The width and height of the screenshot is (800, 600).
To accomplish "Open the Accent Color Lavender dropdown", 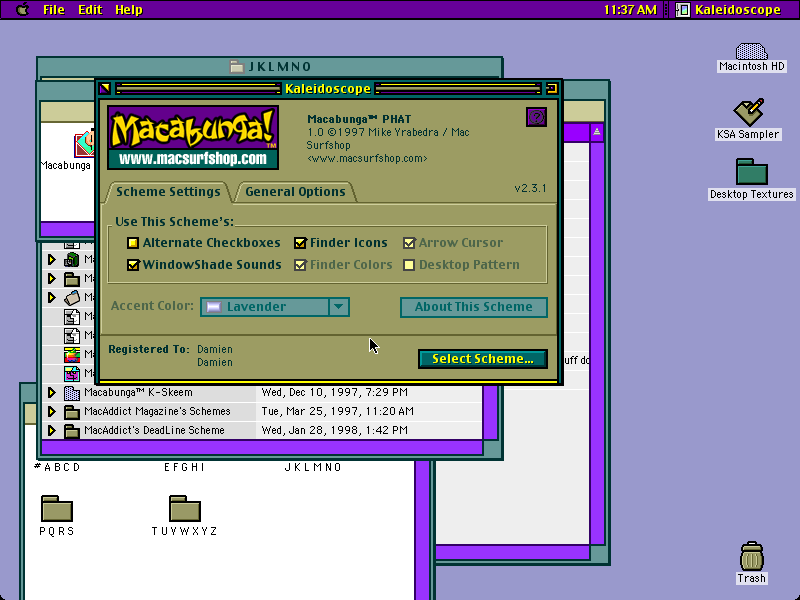I will 275,307.
